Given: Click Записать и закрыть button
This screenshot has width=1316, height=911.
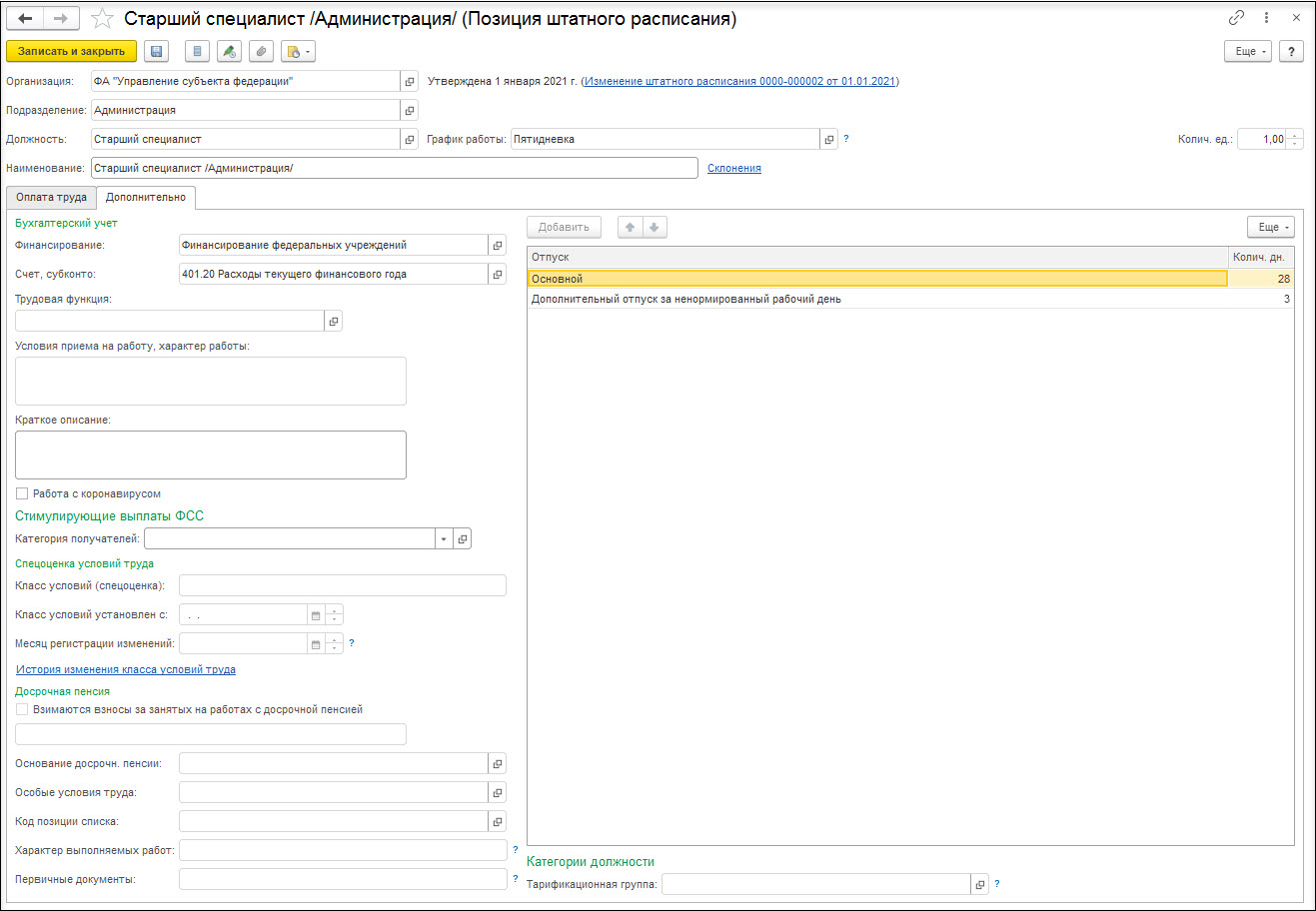Looking at the screenshot, I should [x=71, y=51].
